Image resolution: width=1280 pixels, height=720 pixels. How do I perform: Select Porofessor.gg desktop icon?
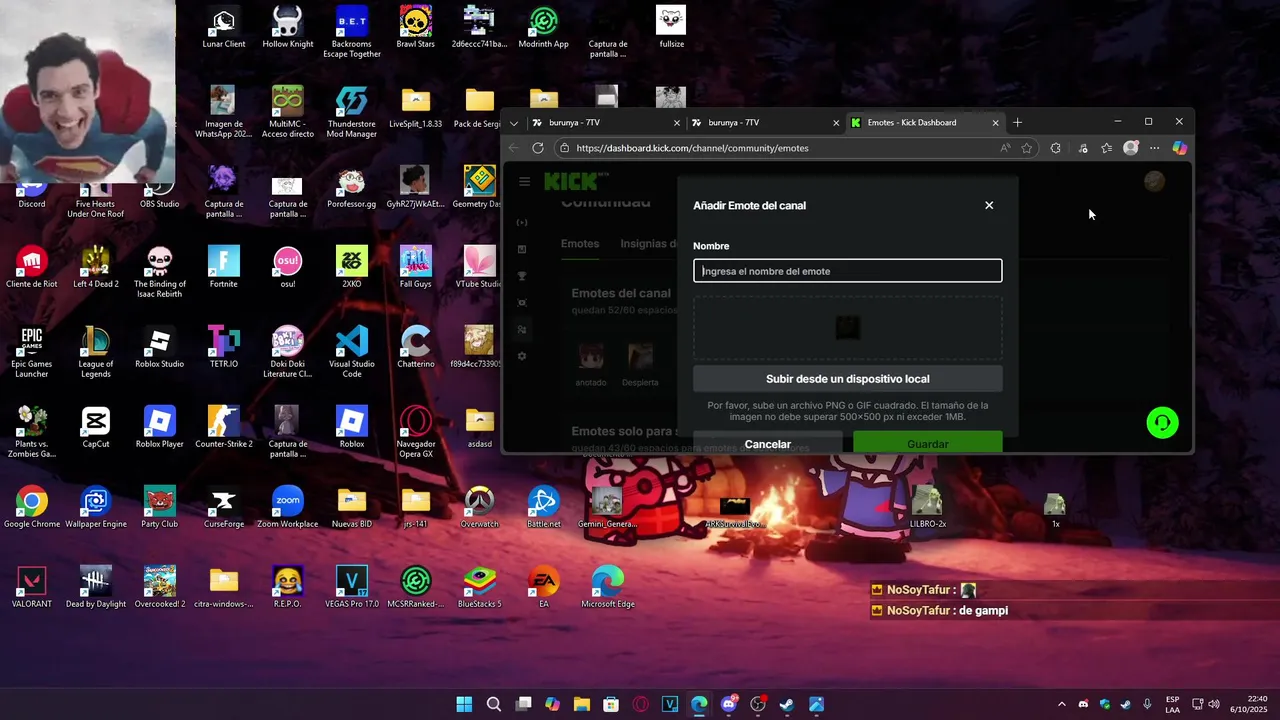click(x=352, y=188)
